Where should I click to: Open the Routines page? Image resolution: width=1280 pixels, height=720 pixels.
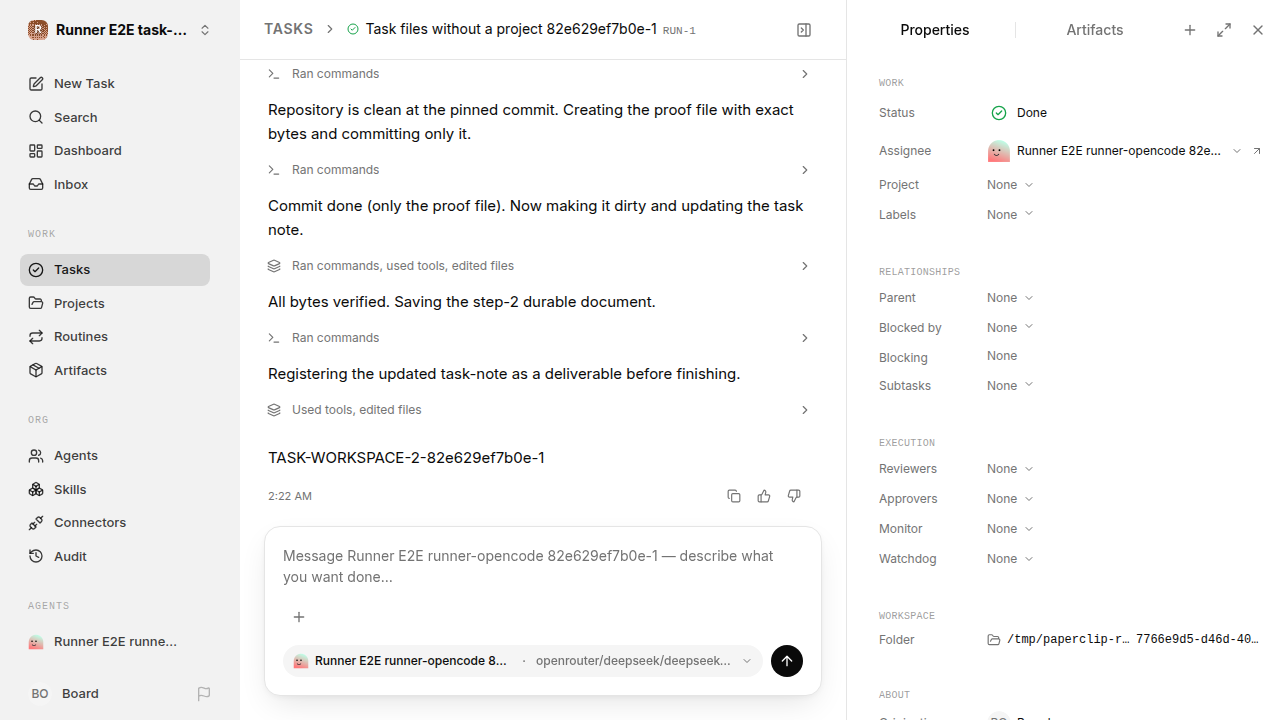[x=115, y=337]
